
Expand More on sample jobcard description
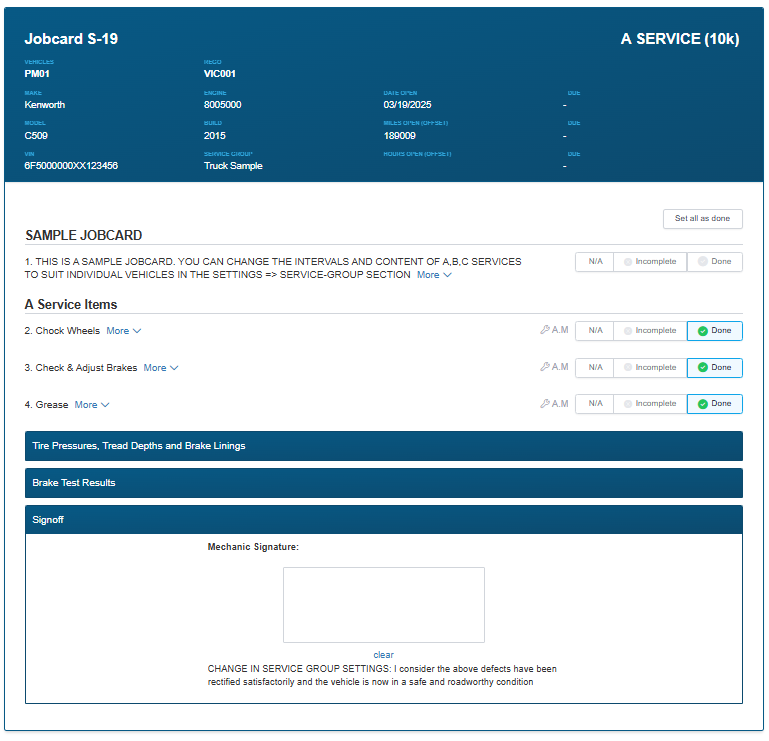(434, 275)
